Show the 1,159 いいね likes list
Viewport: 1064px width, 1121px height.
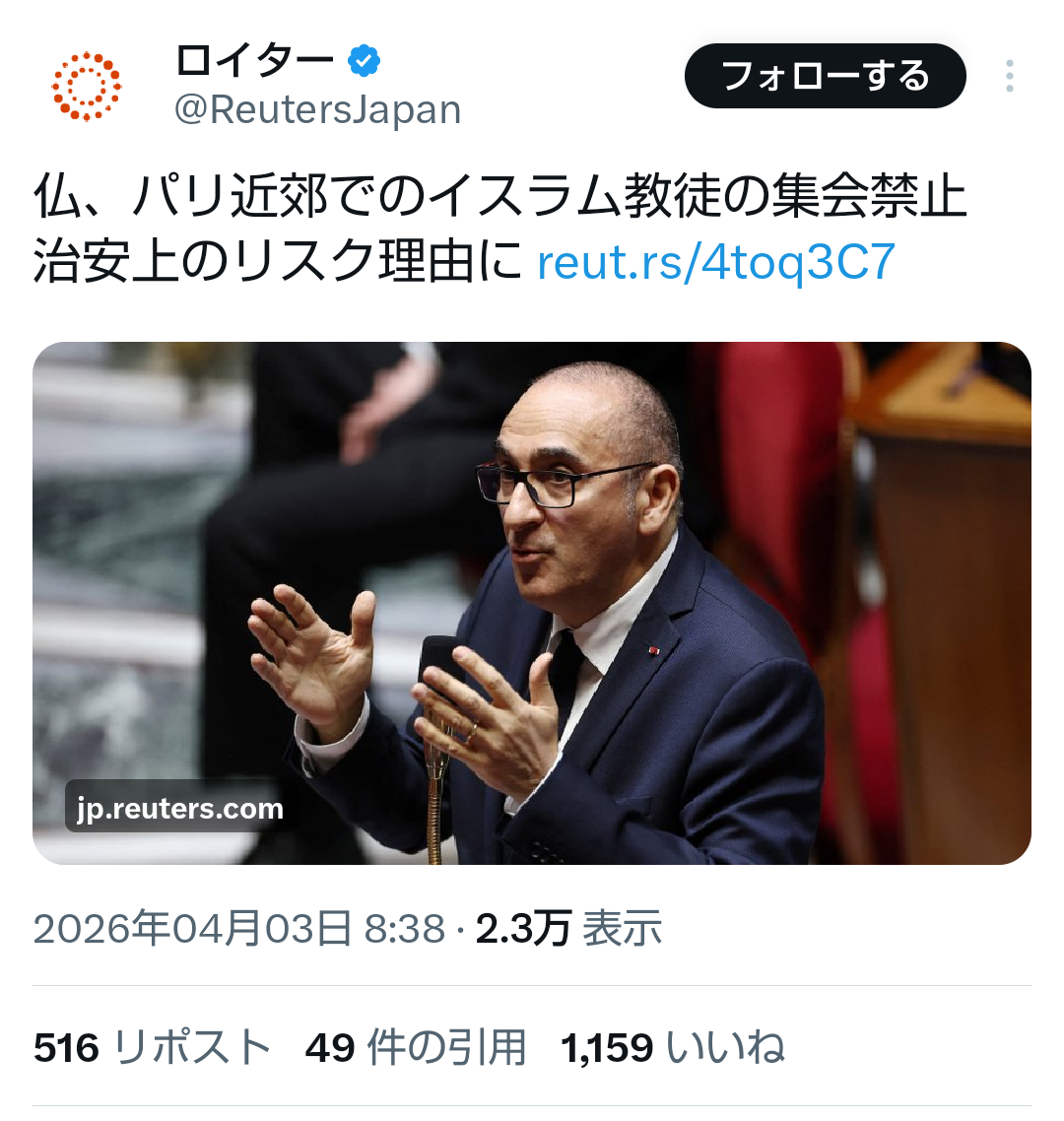click(x=673, y=1048)
